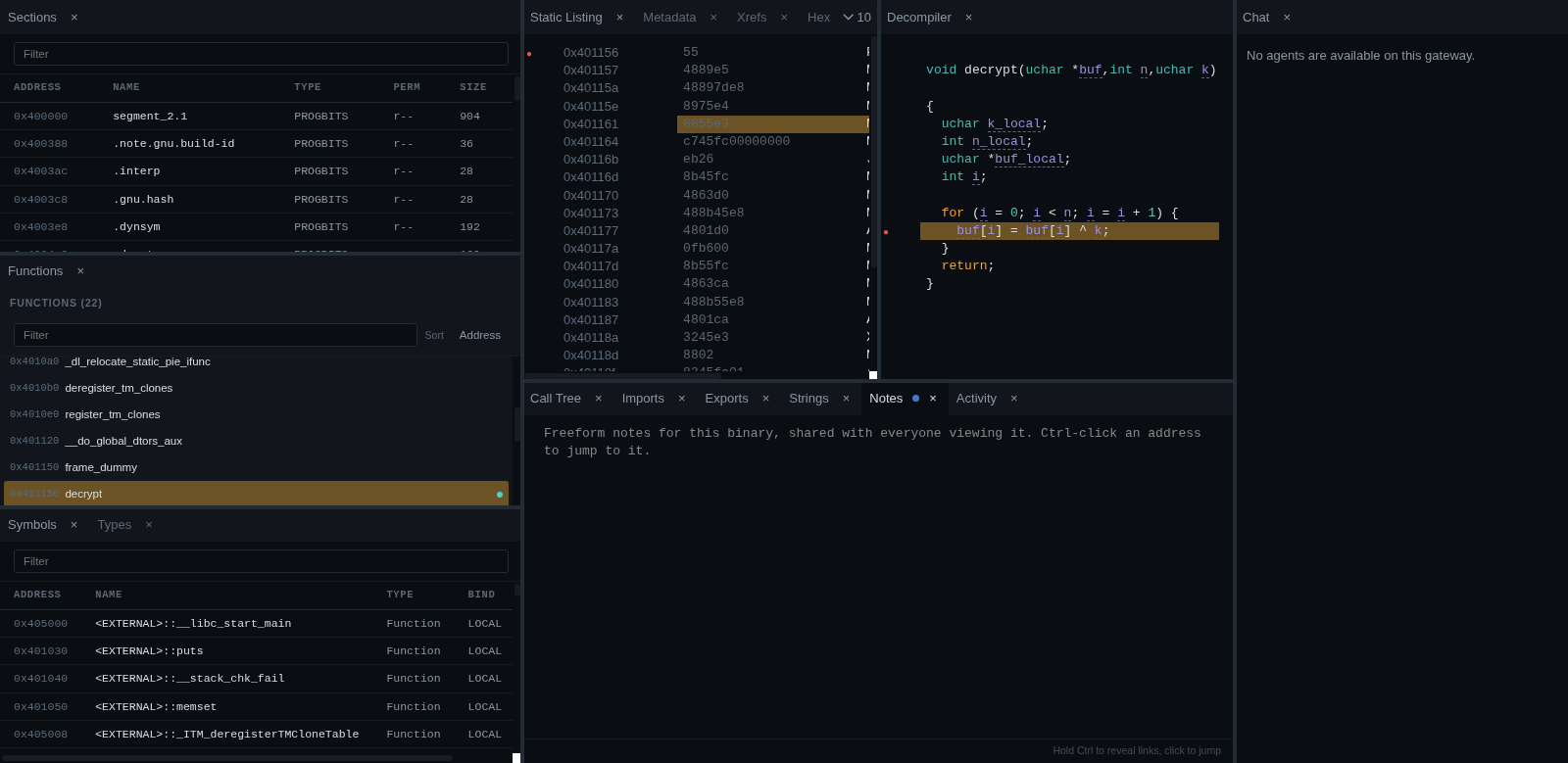Viewport: 1568px width, 763px height.
Task: Open the Activity tab
Action: 976,399
